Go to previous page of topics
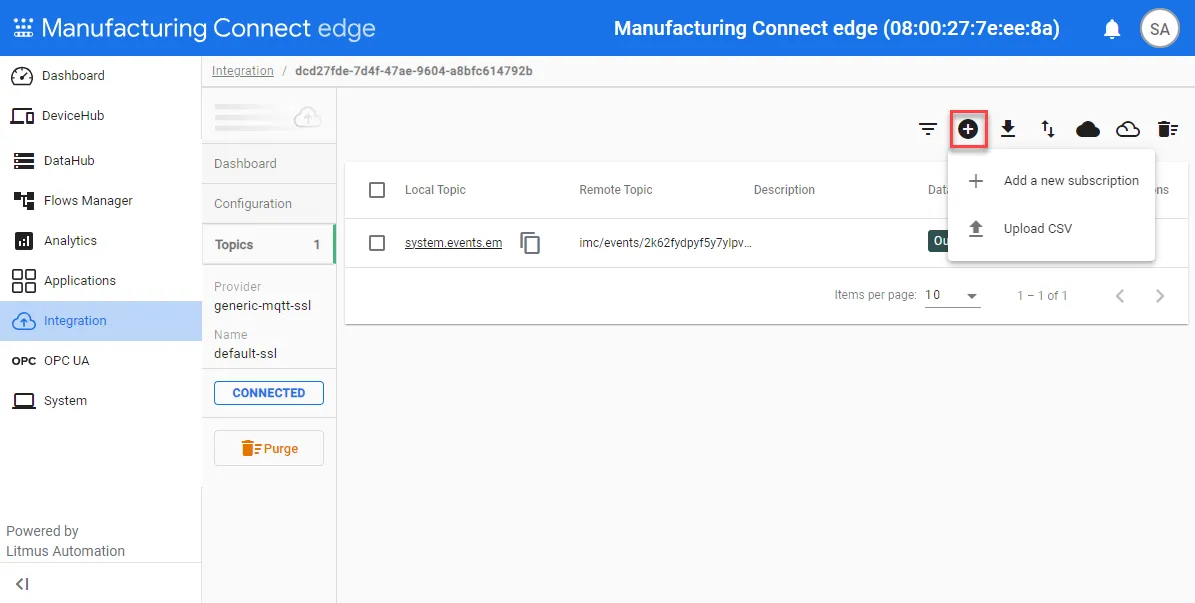Viewport: 1195px width, 603px height. point(1120,296)
